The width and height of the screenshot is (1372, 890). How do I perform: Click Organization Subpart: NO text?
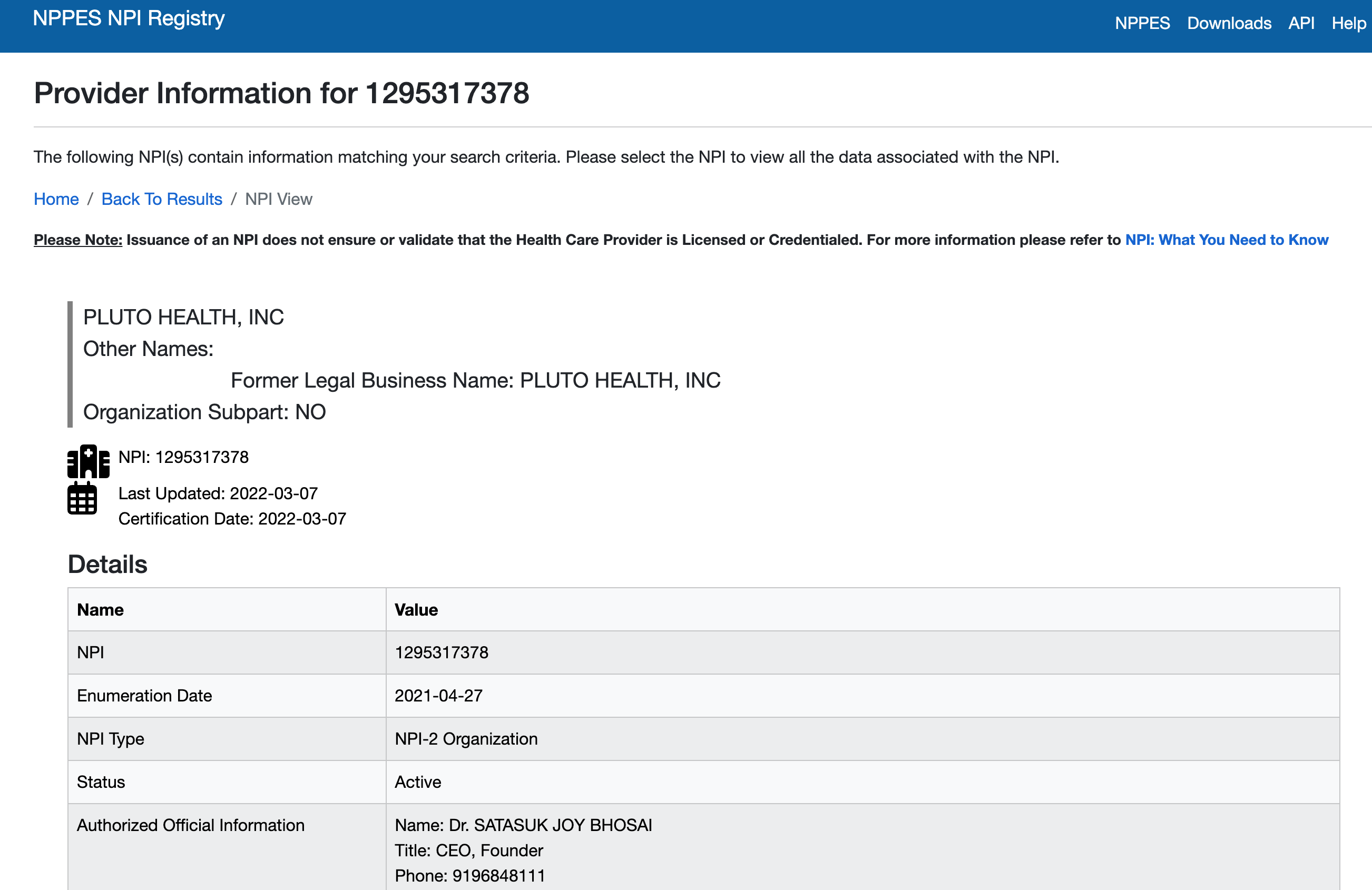204,412
